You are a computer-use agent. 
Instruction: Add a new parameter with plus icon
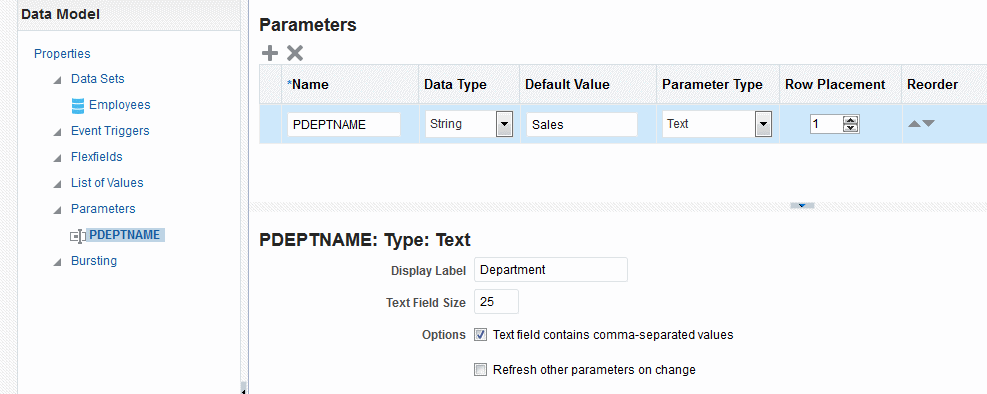click(x=269, y=53)
